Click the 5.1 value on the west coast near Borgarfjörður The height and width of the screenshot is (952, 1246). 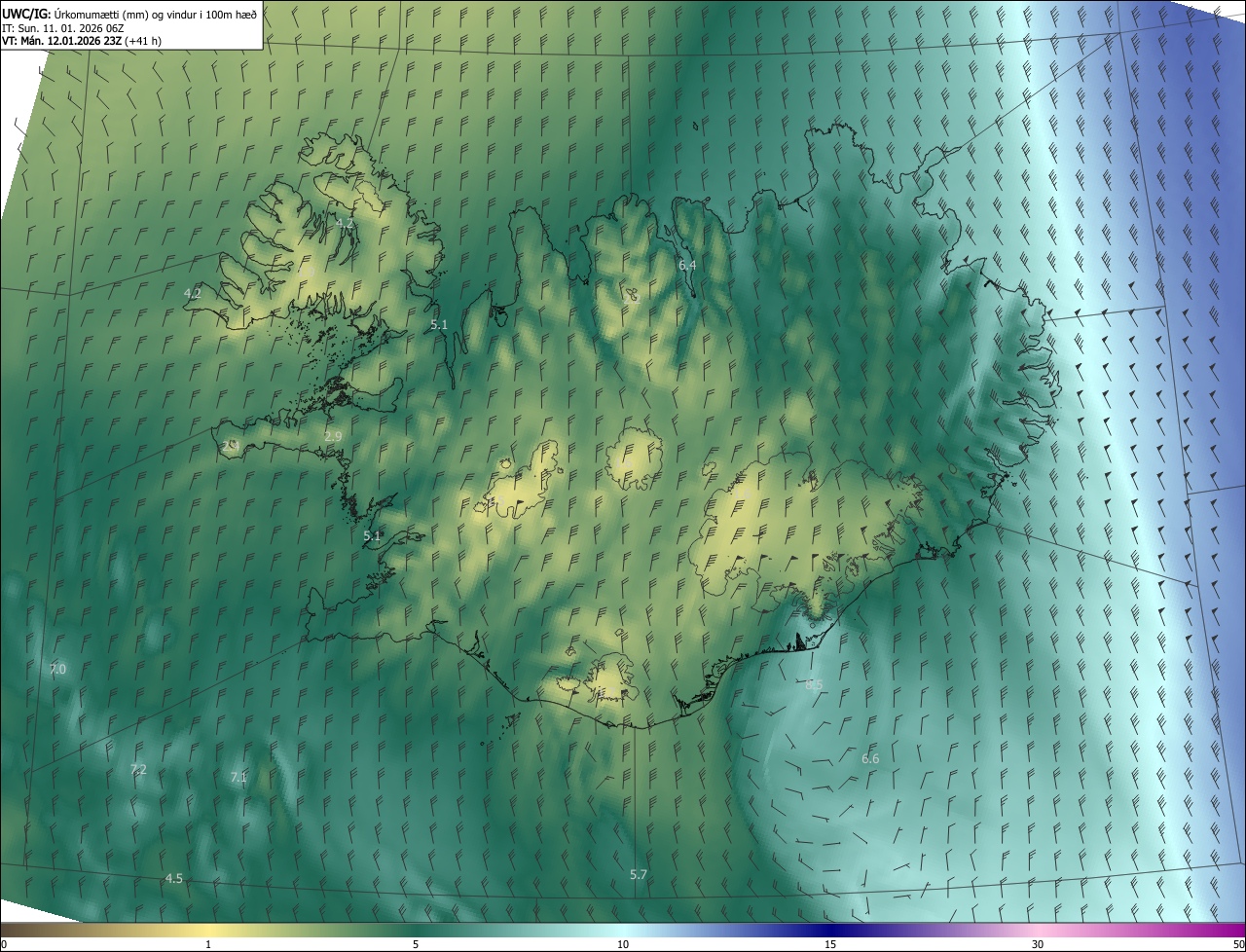[x=372, y=535]
